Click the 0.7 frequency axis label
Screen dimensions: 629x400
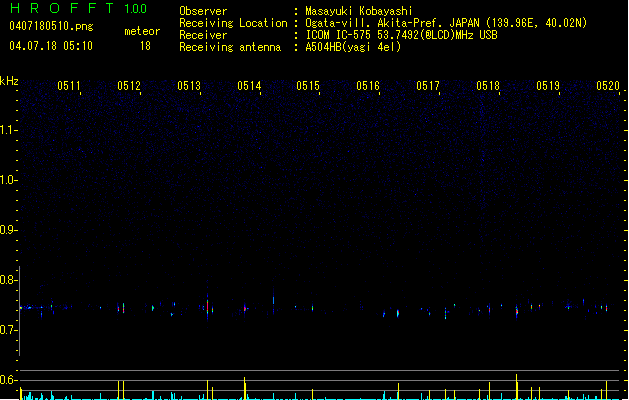pos(8,330)
